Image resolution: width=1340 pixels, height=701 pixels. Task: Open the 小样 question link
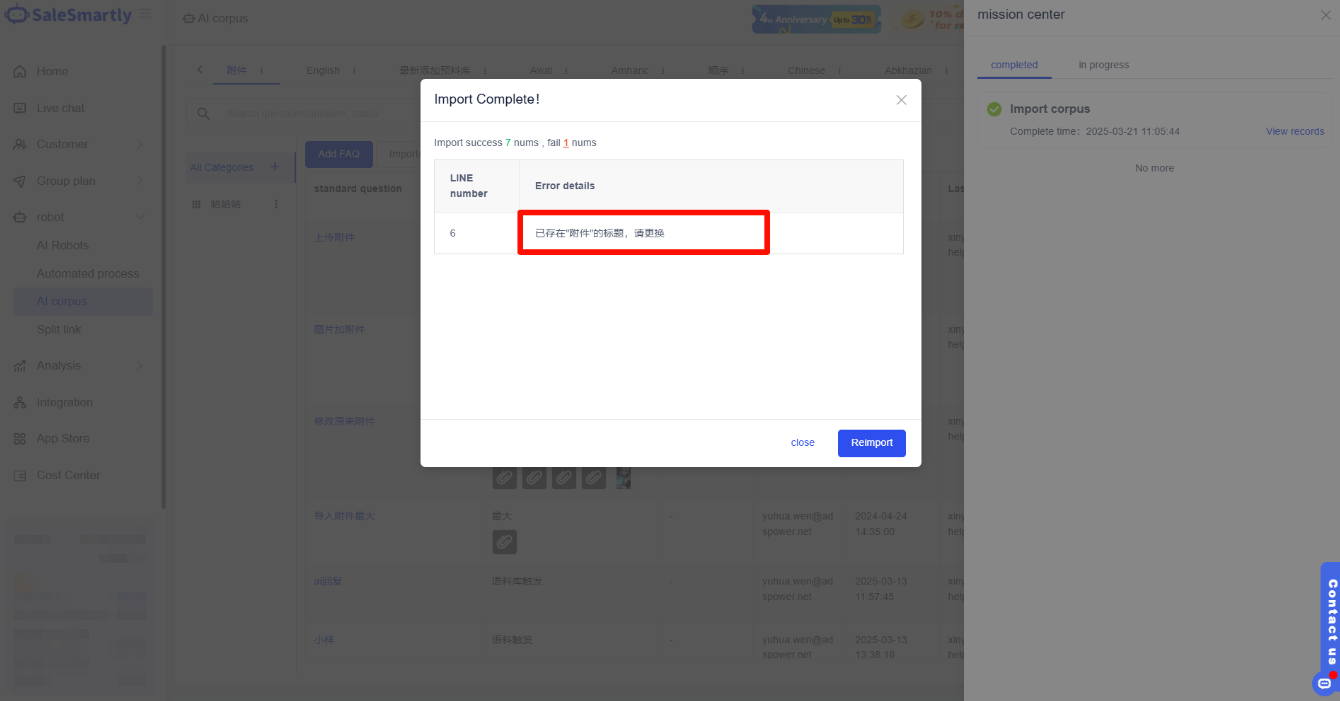point(324,639)
